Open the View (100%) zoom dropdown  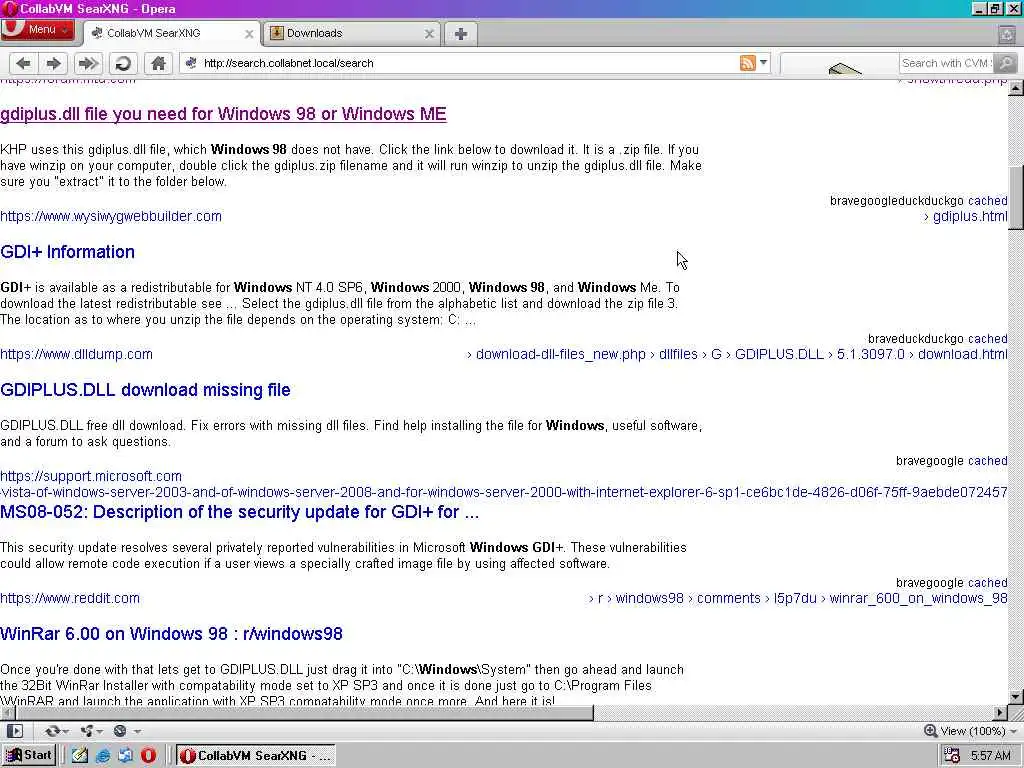click(971, 731)
